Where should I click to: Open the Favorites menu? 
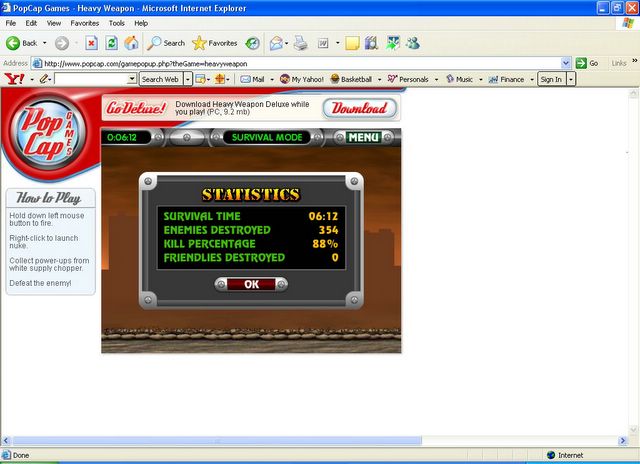[84, 23]
